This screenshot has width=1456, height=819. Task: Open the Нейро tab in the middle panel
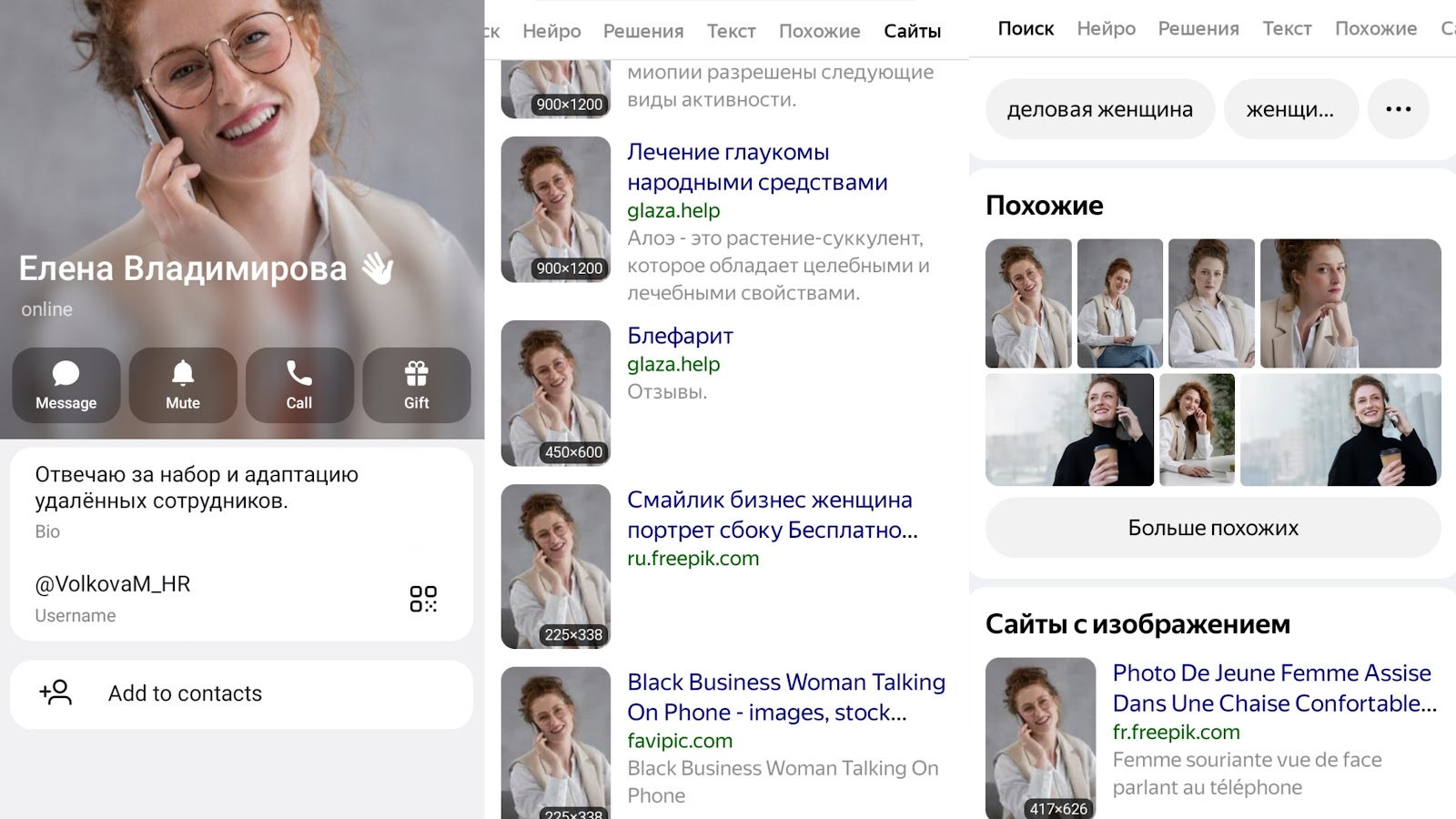[551, 31]
